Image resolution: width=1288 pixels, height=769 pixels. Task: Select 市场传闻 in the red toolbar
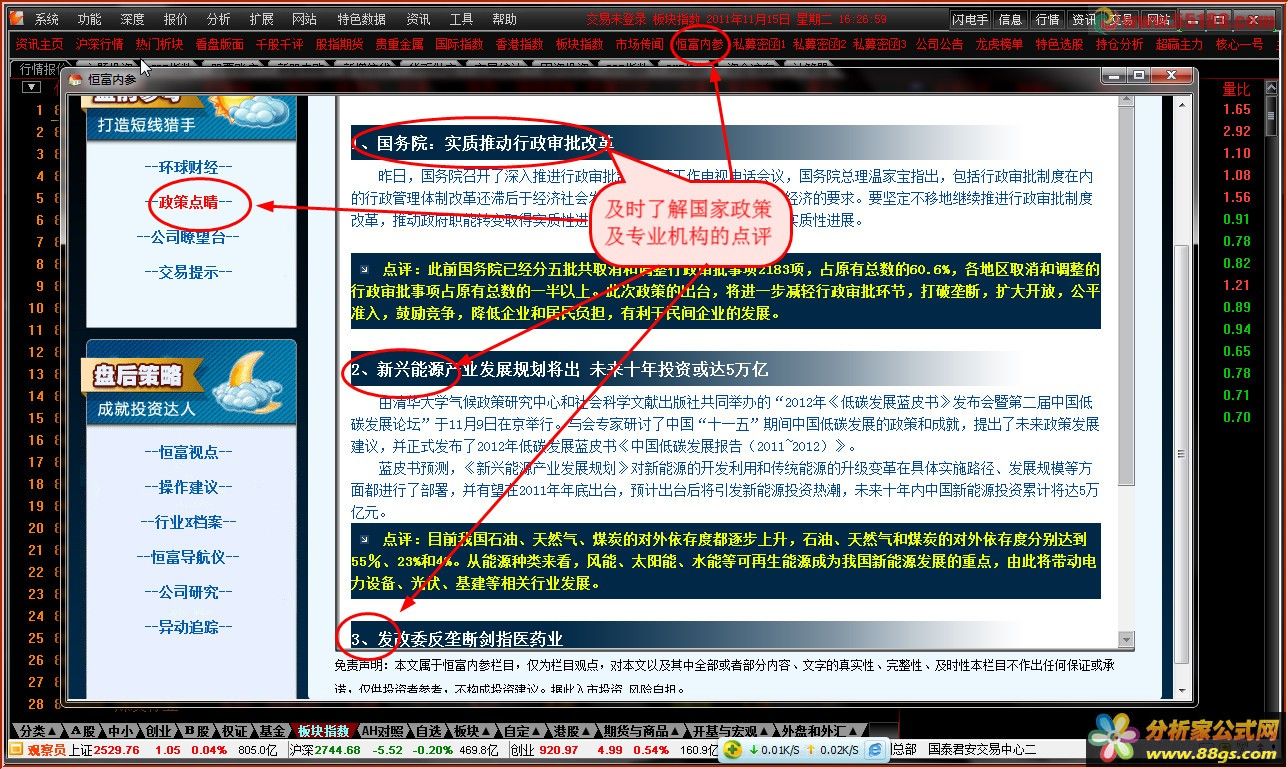tap(639, 44)
